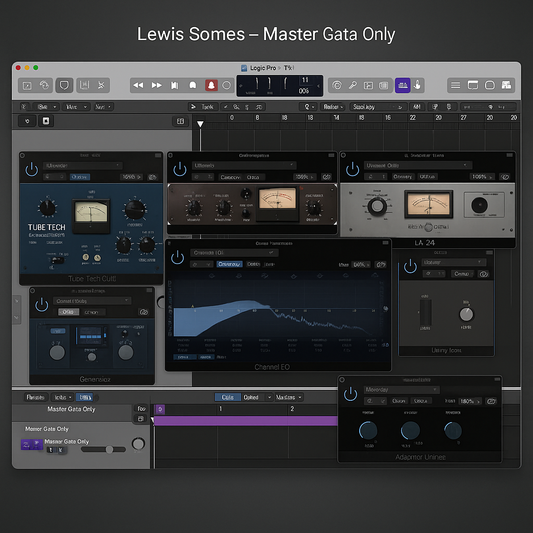Click the LCD position display
This screenshot has height=533, width=533.
[x=279, y=86]
